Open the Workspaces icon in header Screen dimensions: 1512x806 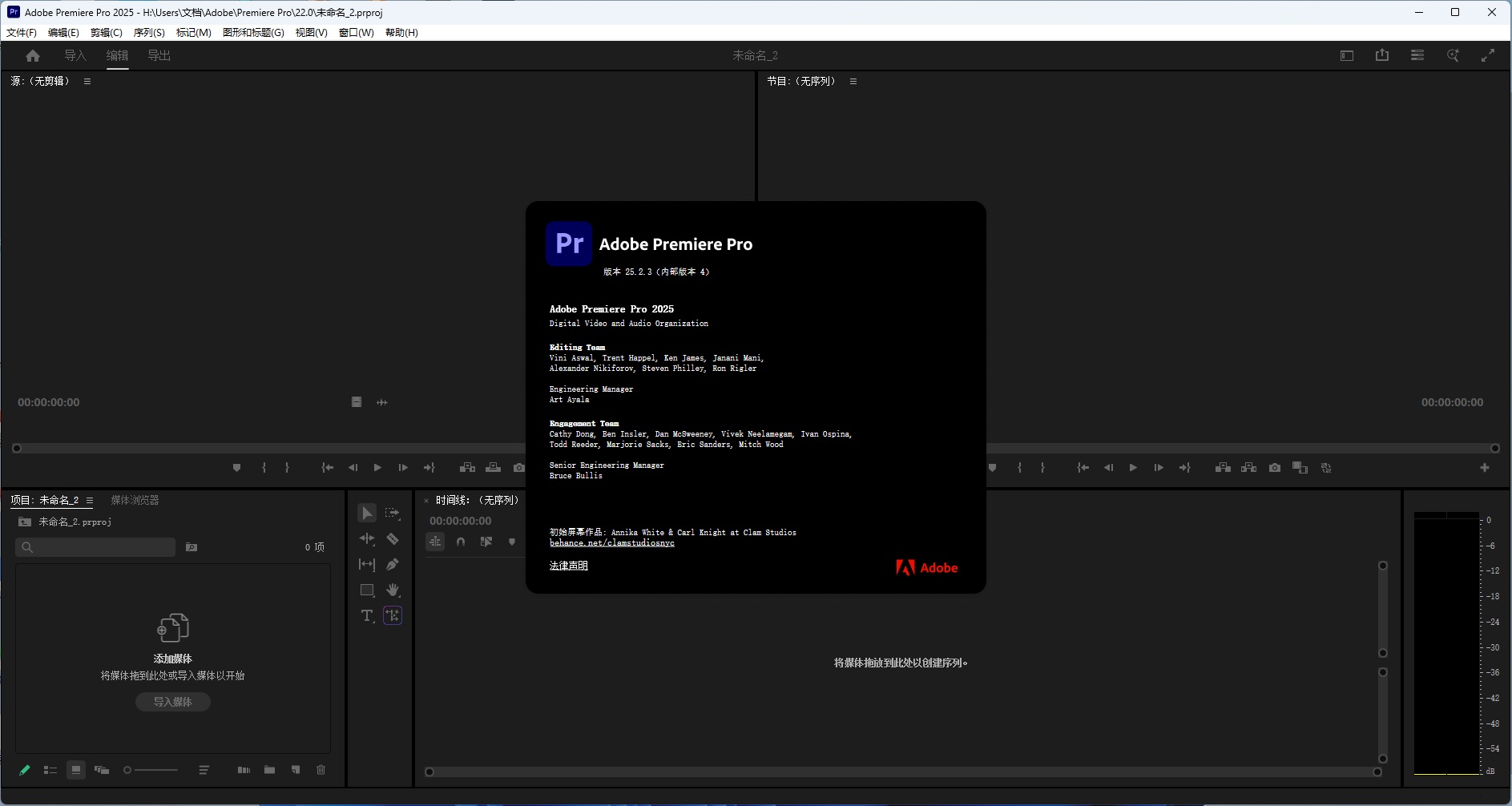click(x=1347, y=55)
